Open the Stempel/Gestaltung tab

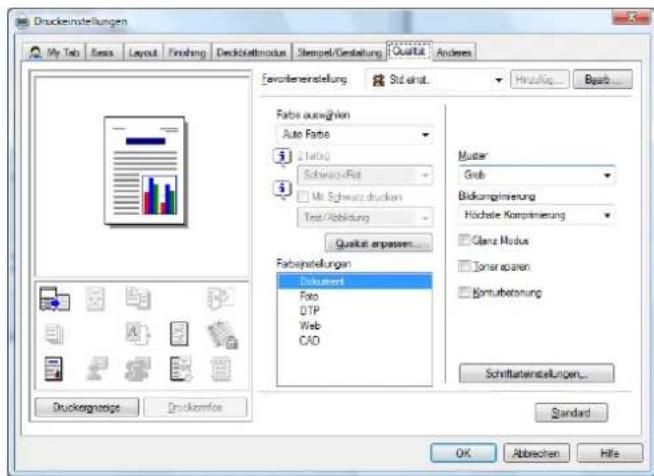coord(340,53)
